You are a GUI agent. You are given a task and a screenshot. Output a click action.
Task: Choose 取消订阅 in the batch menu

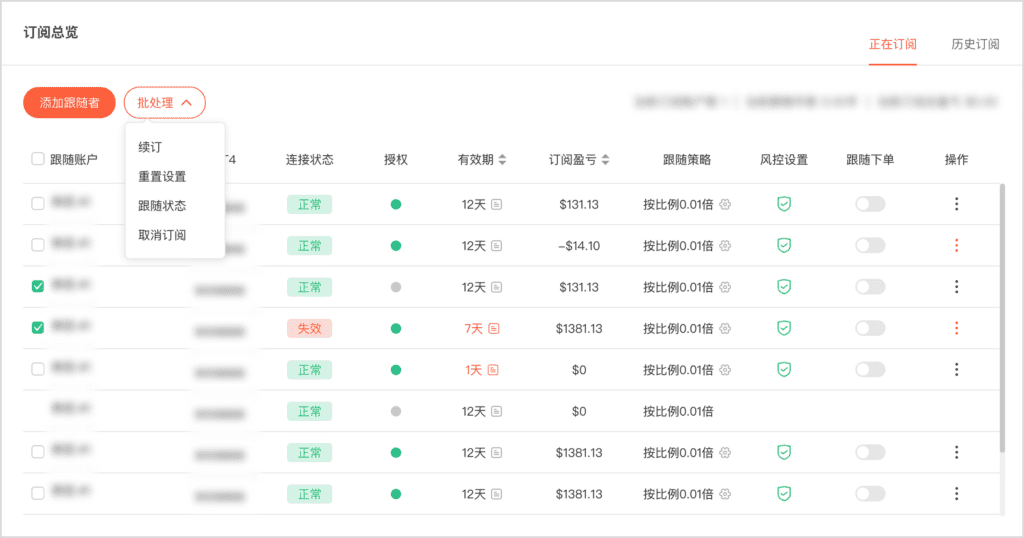(x=162, y=235)
